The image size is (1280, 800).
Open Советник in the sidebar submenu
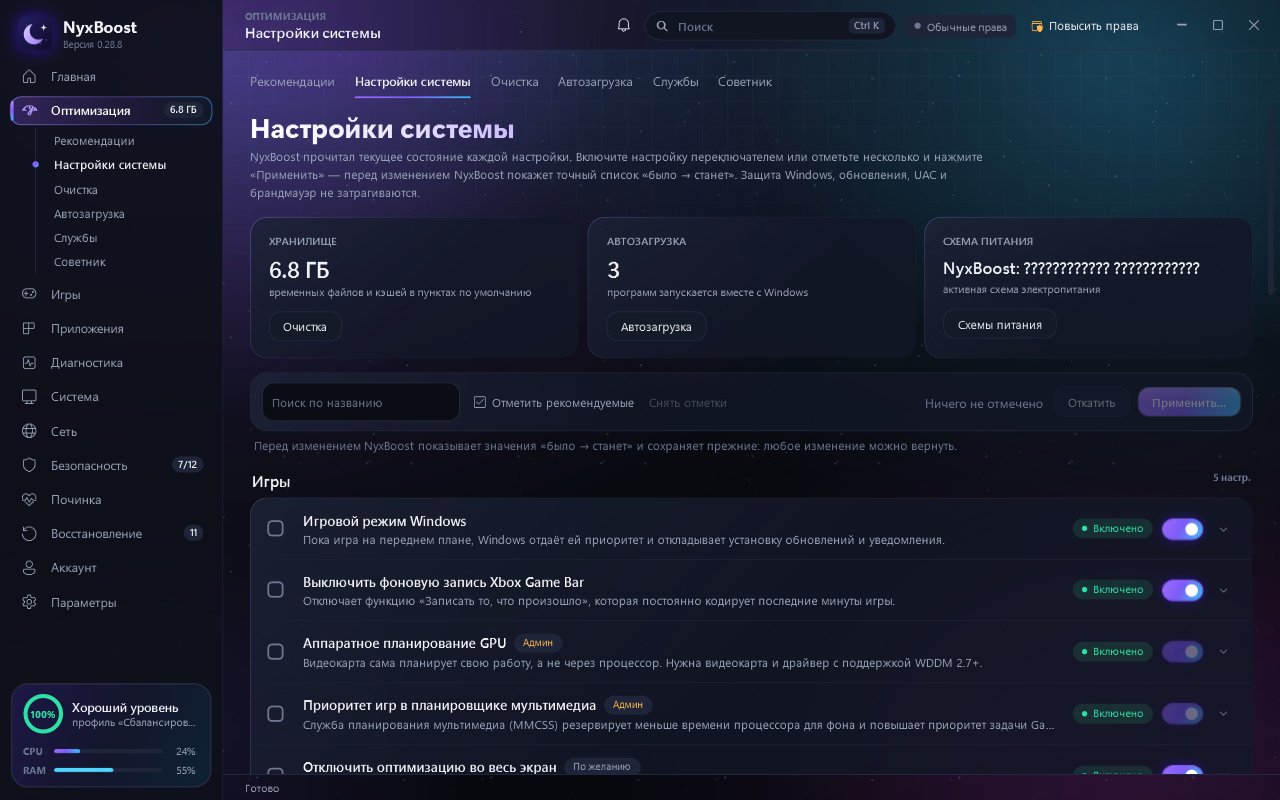click(80, 262)
